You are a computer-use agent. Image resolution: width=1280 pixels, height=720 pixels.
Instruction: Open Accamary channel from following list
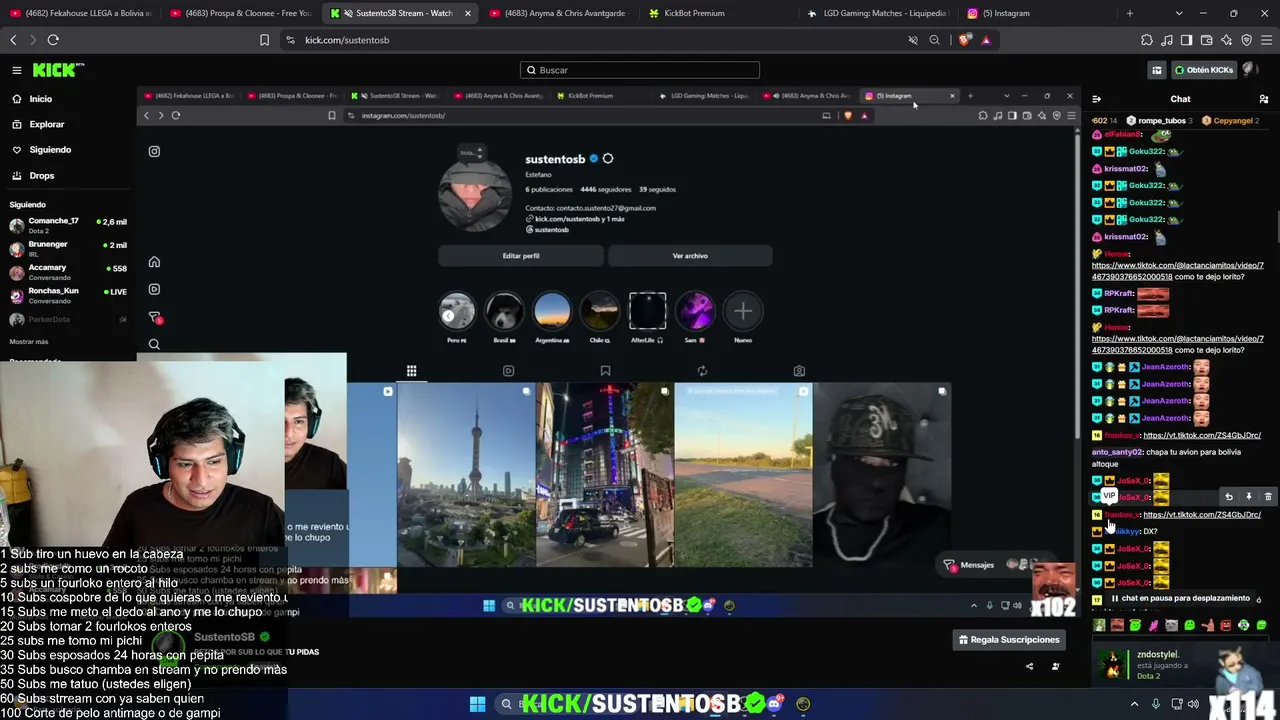click(68, 272)
